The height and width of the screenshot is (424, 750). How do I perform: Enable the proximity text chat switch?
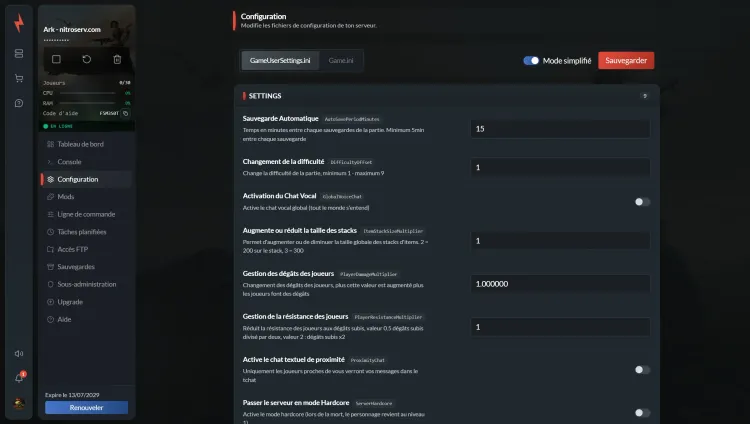click(642, 369)
